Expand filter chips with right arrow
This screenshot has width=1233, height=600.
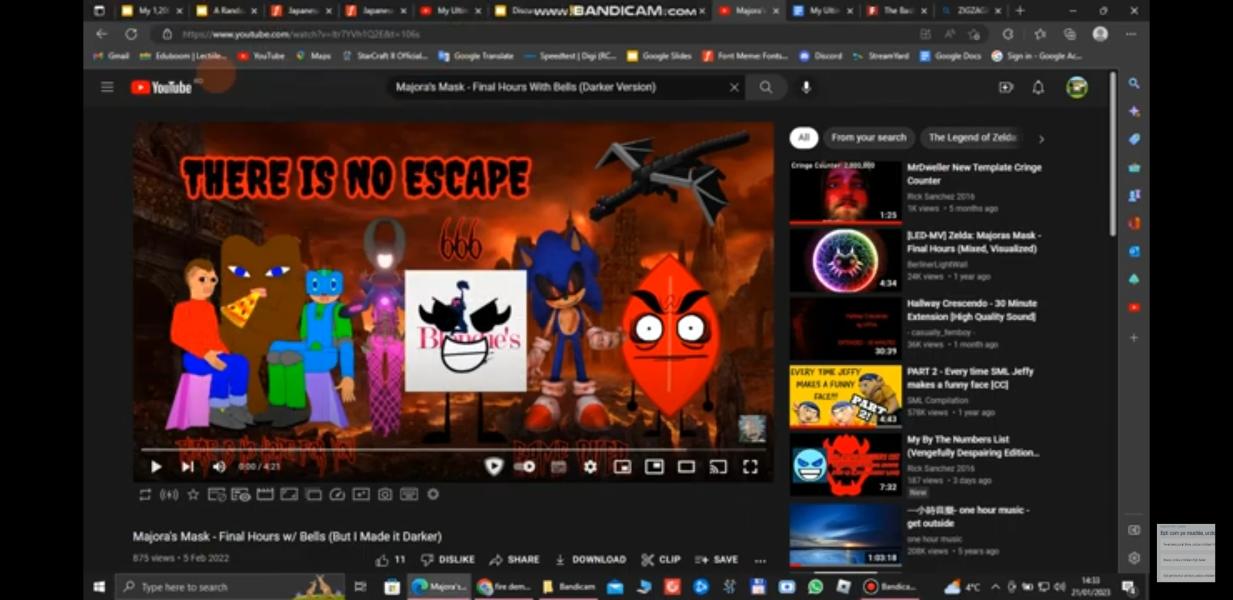pos(1041,139)
